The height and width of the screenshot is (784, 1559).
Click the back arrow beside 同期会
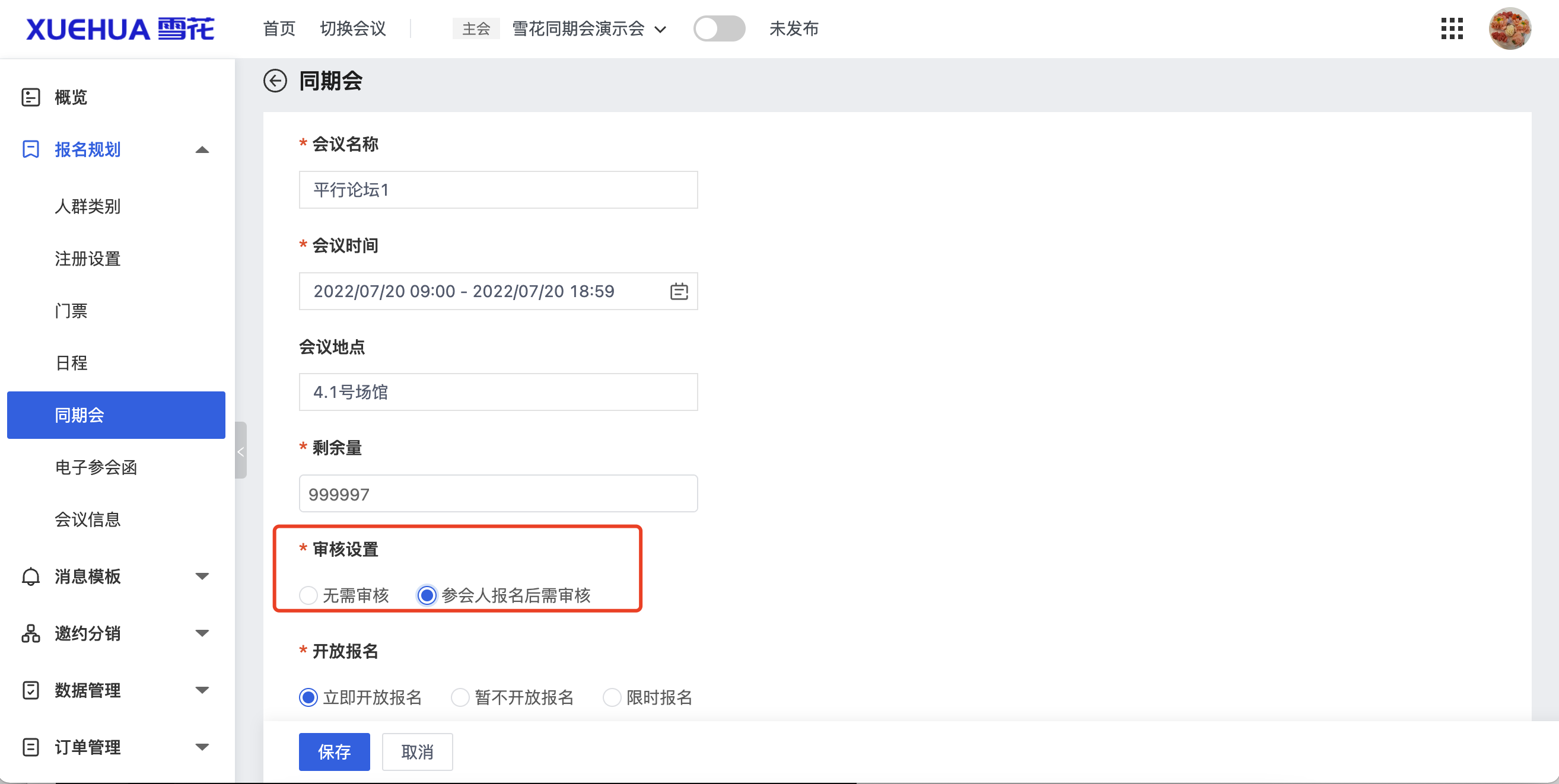tap(275, 81)
